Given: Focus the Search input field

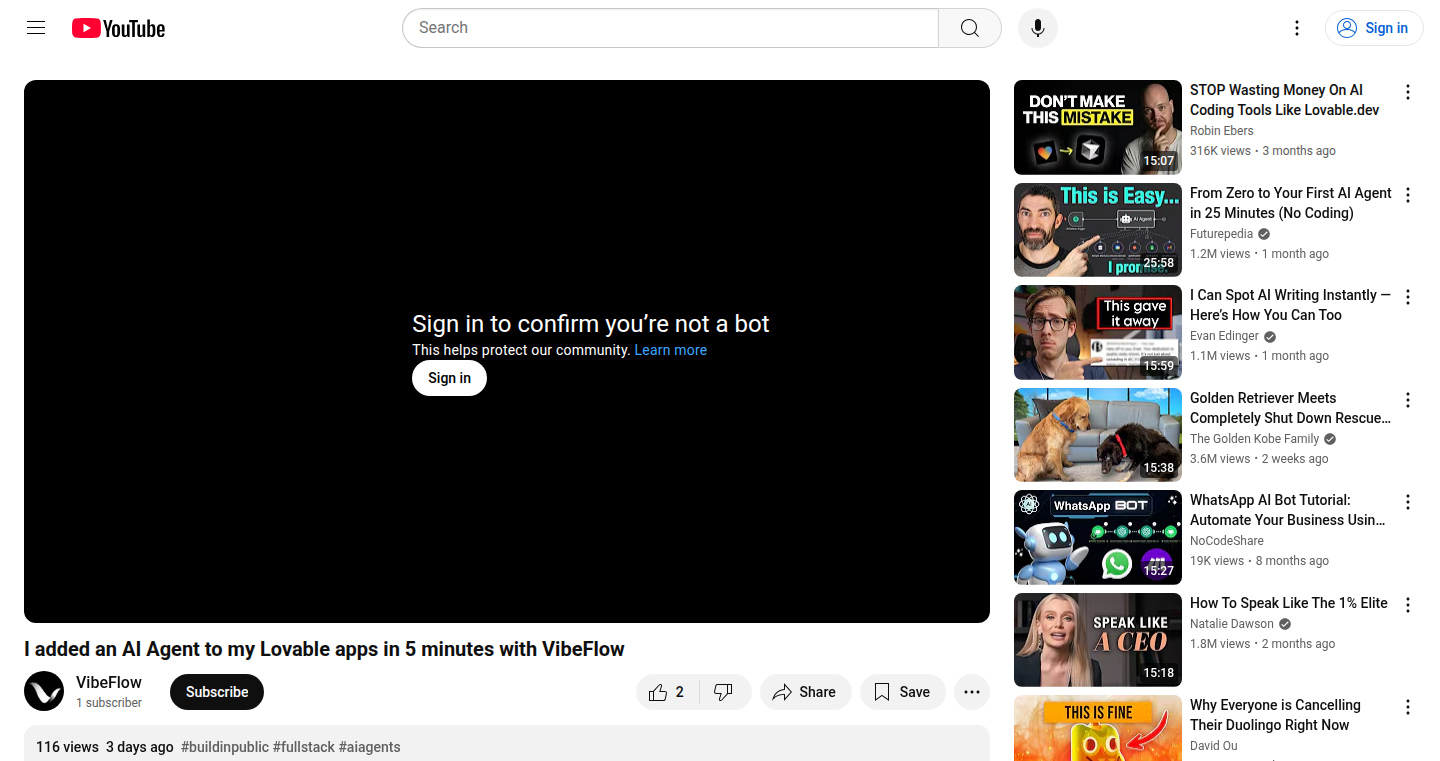Looking at the screenshot, I should click(670, 28).
